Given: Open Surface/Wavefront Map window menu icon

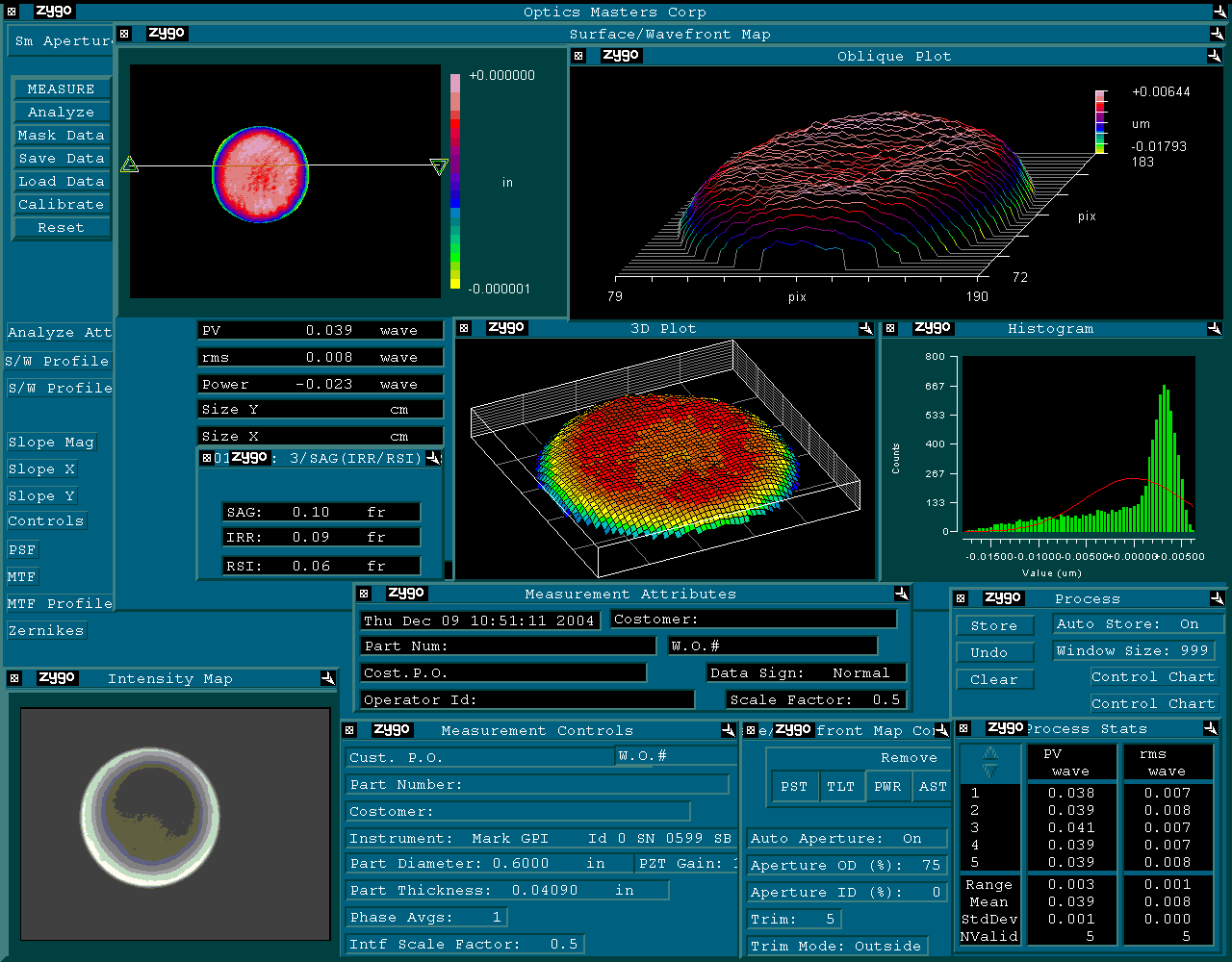Looking at the screenshot, I should click(x=125, y=34).
